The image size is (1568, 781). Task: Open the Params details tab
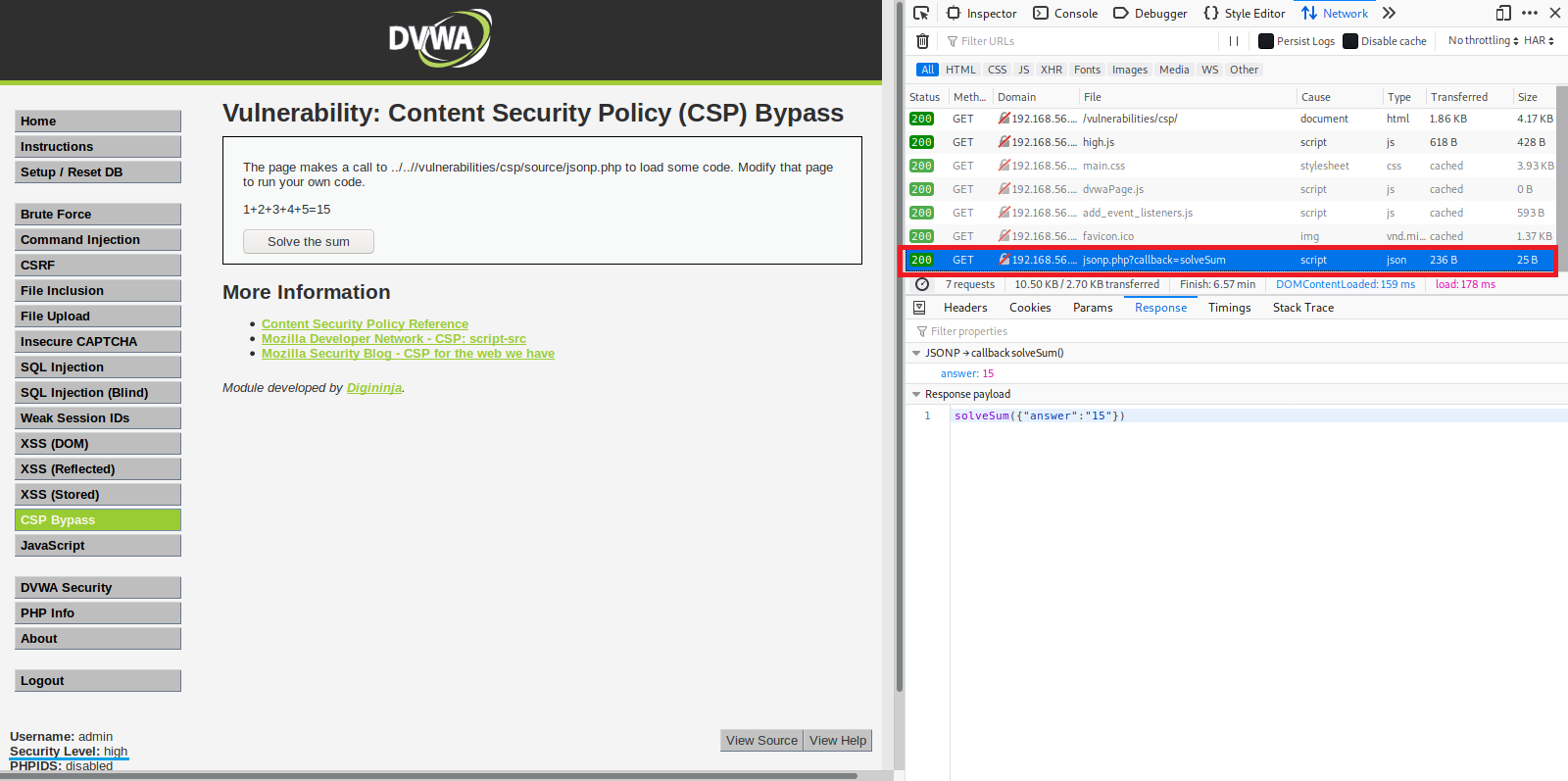tap(1093, 308)
